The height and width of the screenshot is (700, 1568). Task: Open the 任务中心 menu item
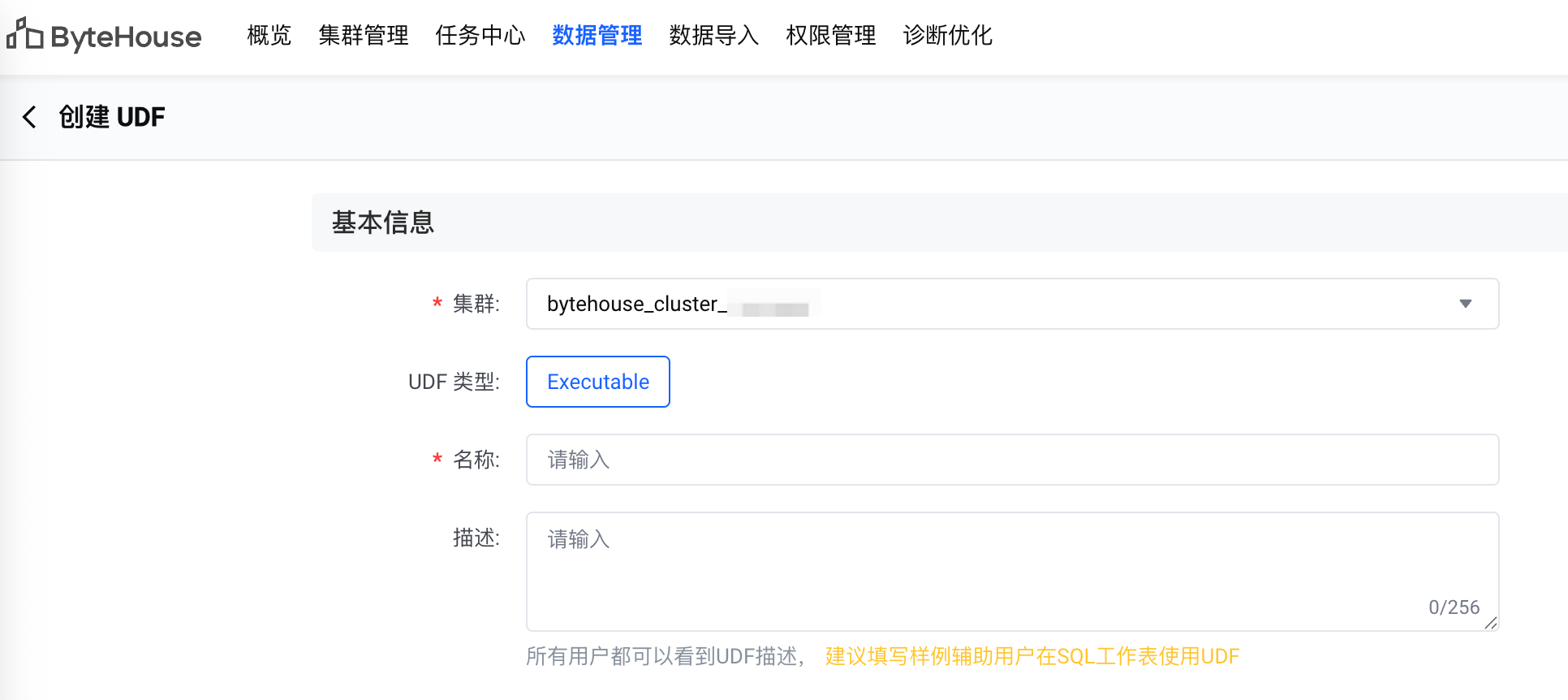coord(480,35)
